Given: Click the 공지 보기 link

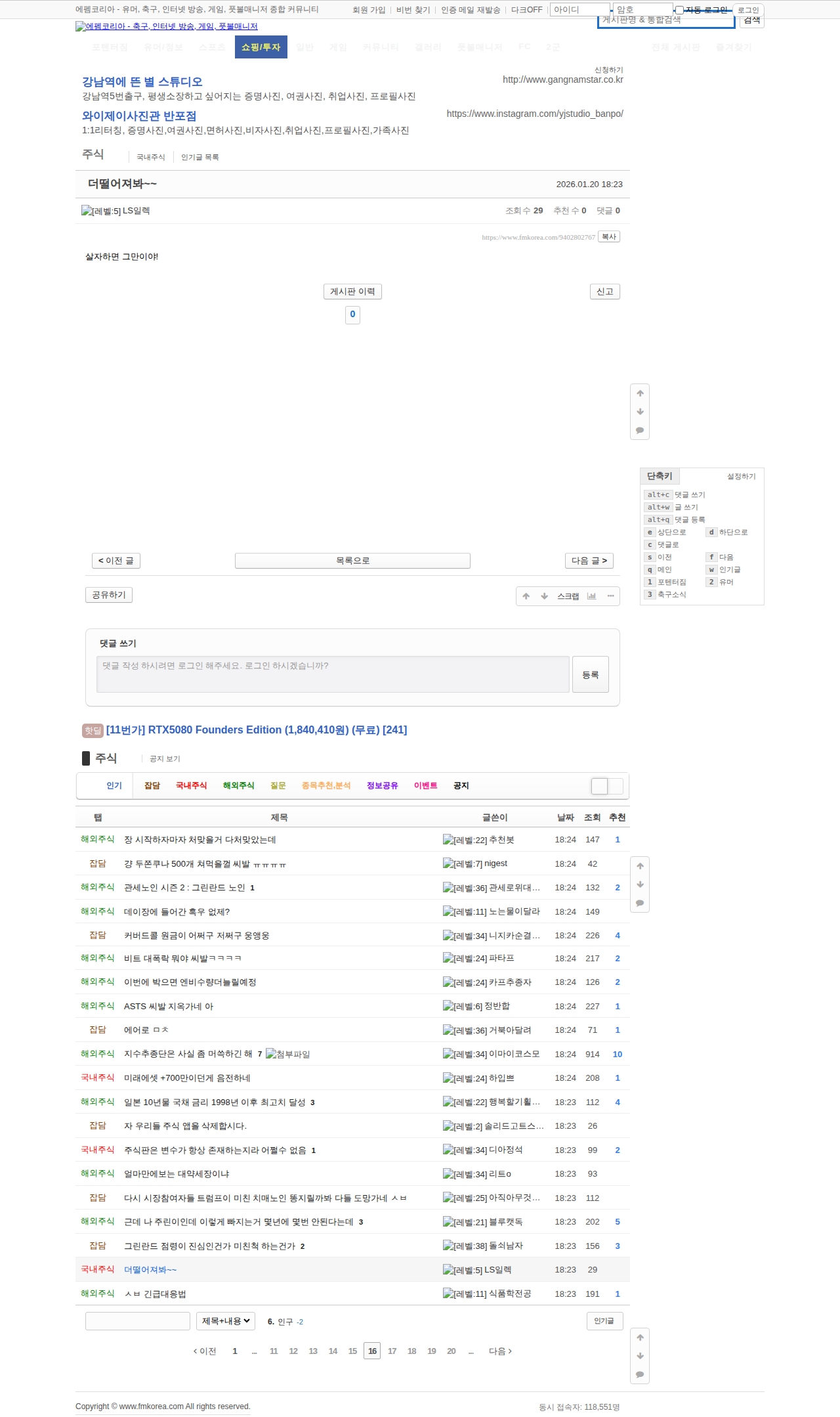Looking at the screenshot, I should (x=165, y=759).
